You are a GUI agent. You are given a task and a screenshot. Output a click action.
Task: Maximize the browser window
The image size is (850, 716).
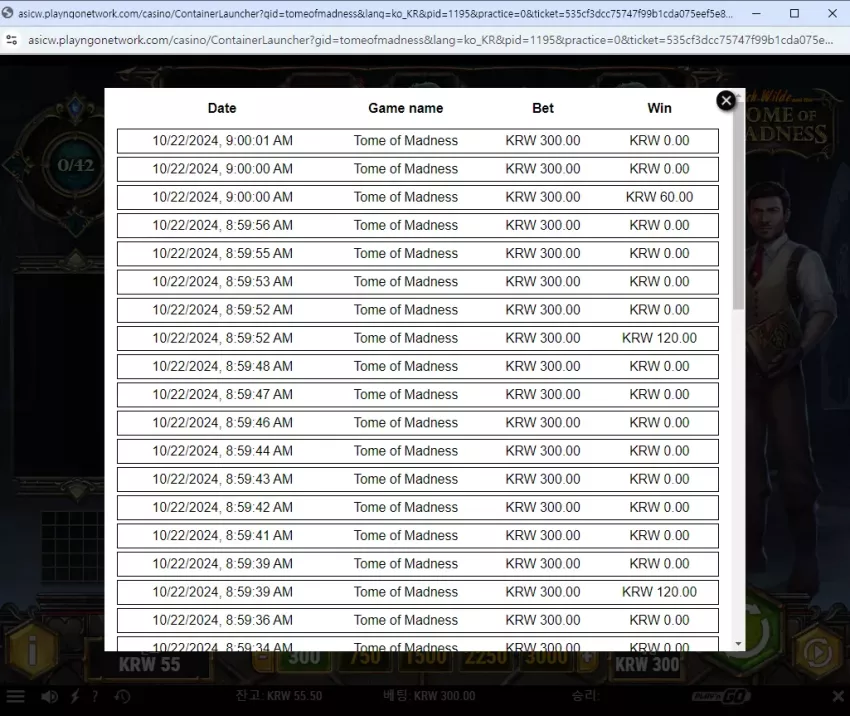(794, 13)
